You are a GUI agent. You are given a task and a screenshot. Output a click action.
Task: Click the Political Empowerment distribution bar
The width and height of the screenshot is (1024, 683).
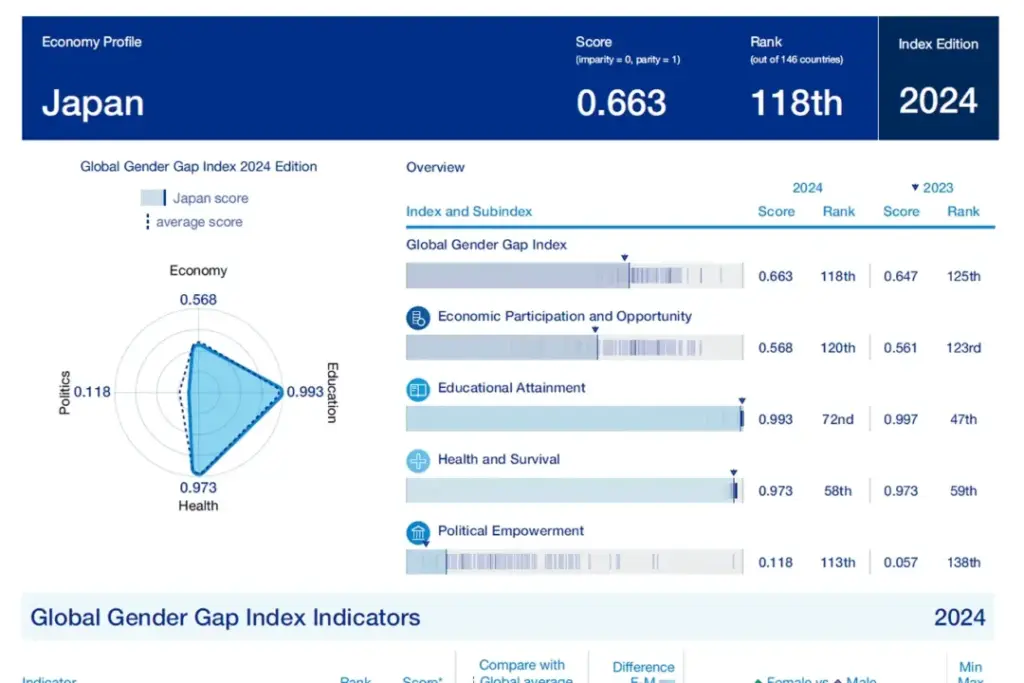[x=574, y=562]
